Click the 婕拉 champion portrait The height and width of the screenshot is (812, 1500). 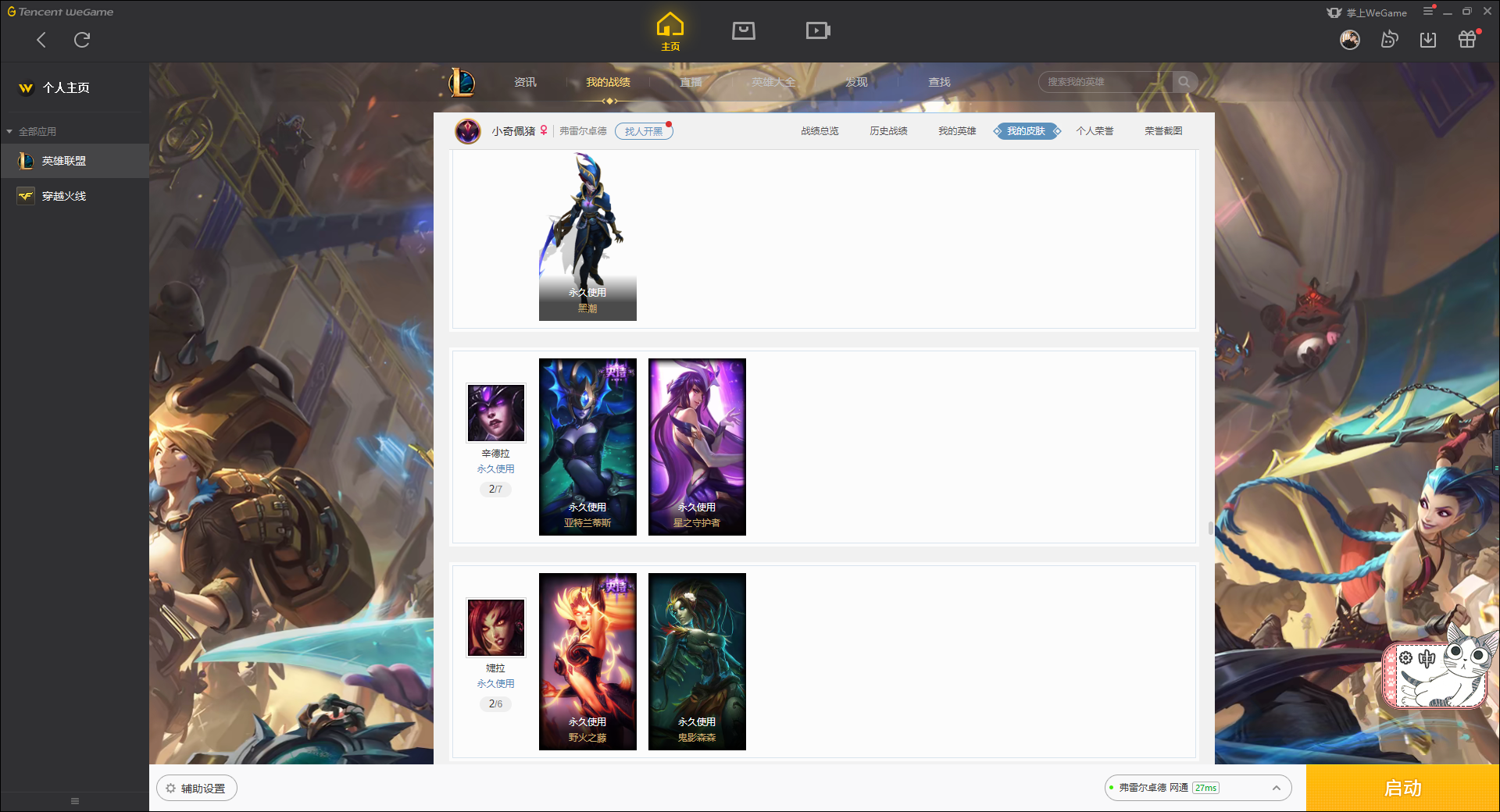[496, 628]
